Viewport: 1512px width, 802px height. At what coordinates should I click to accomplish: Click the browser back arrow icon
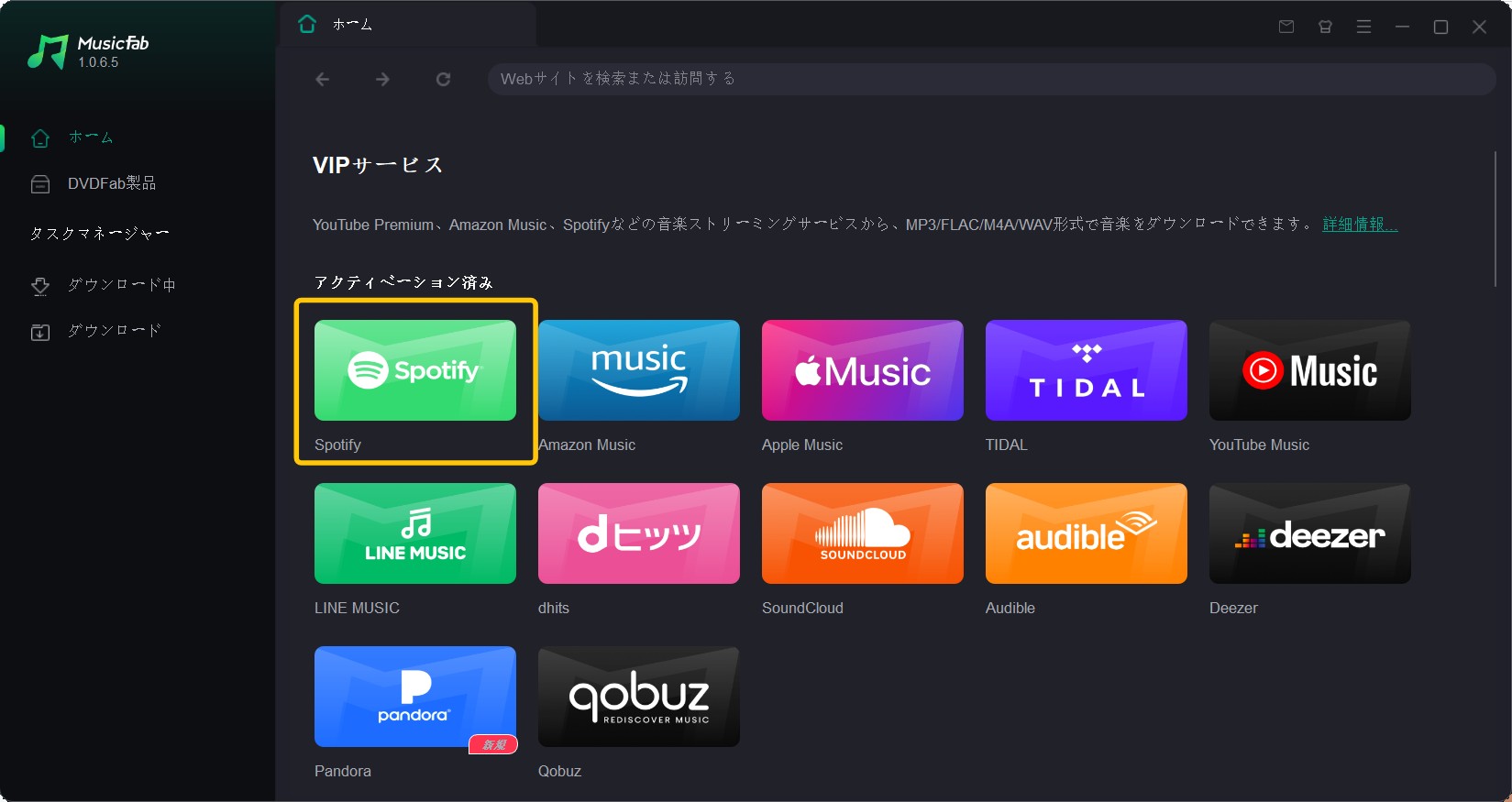322,80
